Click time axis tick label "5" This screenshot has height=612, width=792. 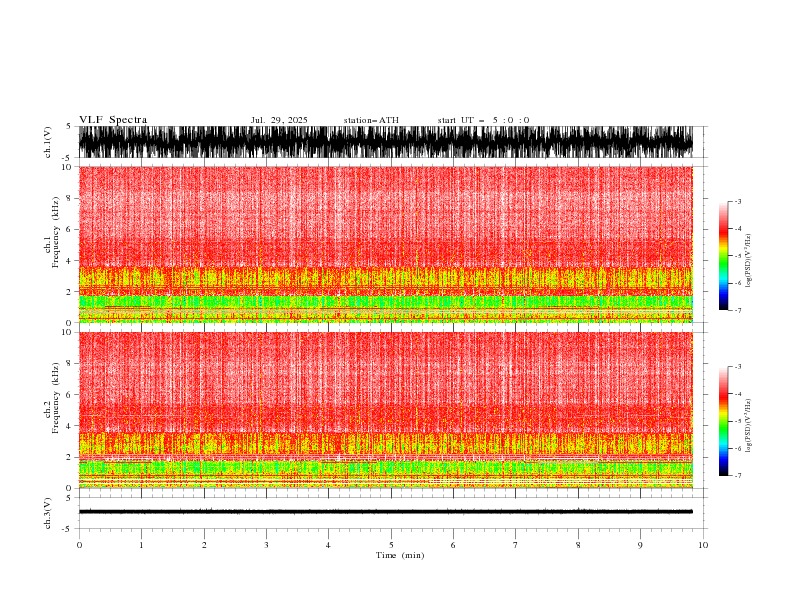point(391,545)
